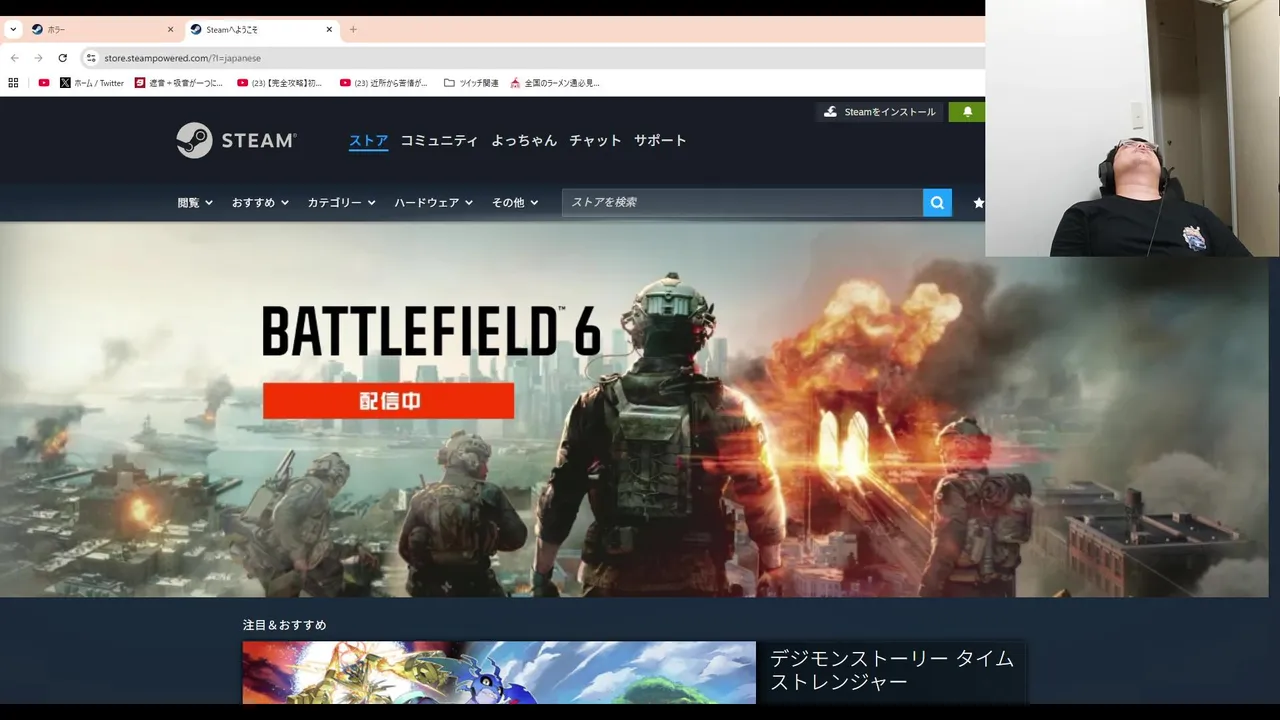1280x720 pixels.
Task: Expand the ツイッチ関連 bookmark folder
Action: click(471, 83)
